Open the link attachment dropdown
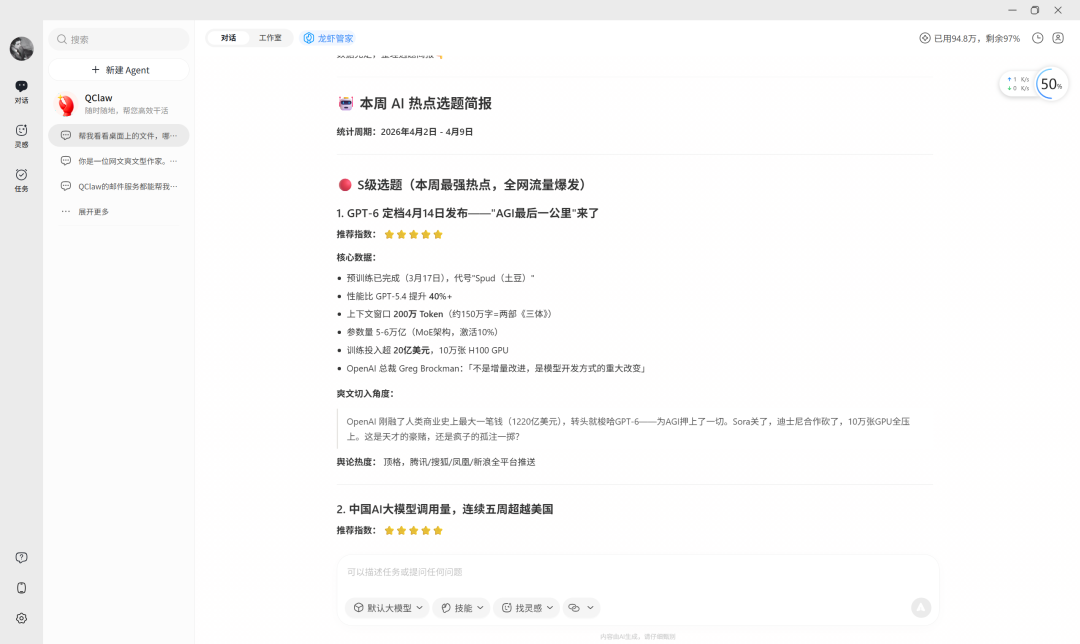Viewport: 1080px width, 644px height. (x=581, y=607)
